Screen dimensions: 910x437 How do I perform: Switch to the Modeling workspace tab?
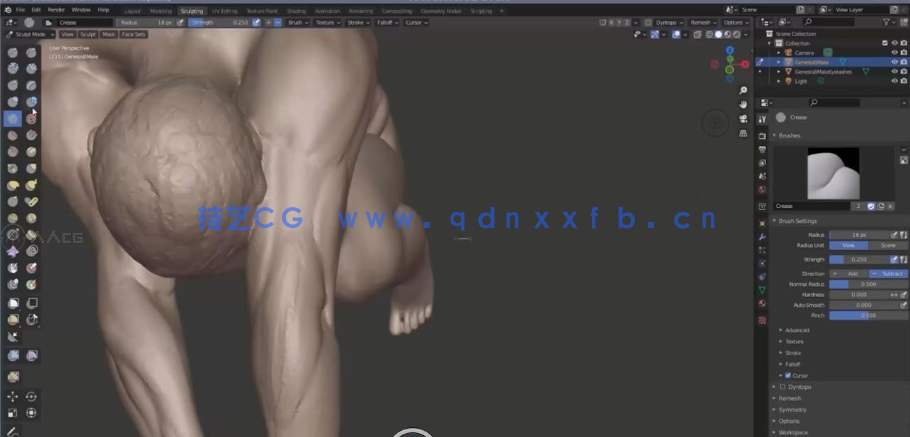point(161,11)
